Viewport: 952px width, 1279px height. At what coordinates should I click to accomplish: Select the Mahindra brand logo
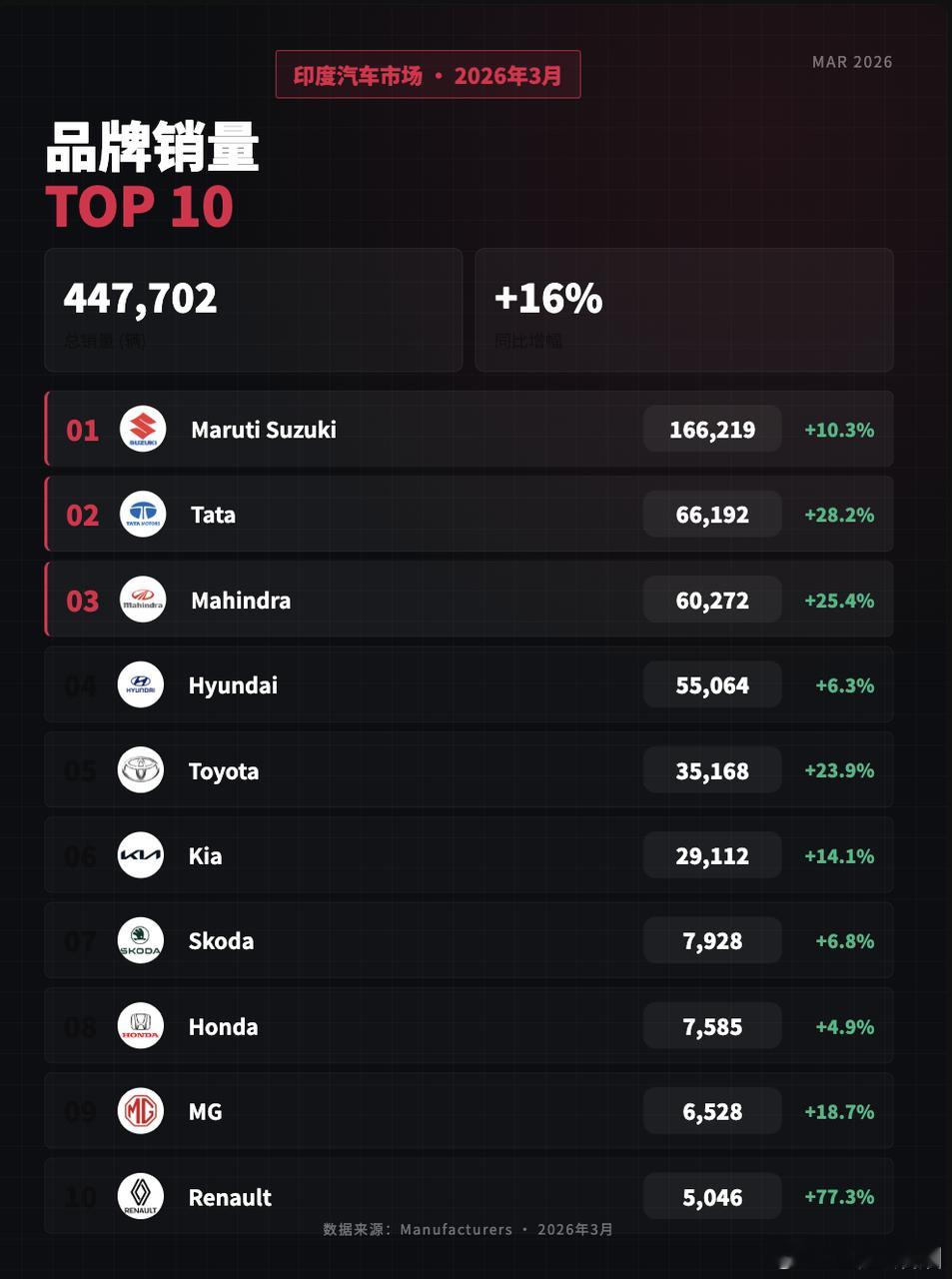[x=143, y=600]
